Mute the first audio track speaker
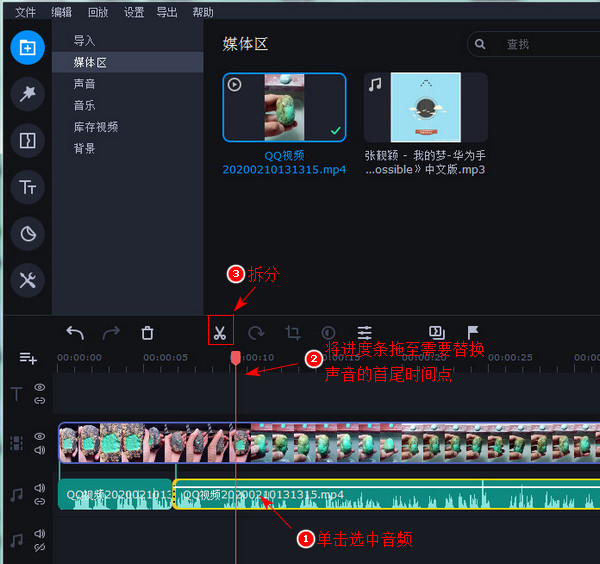Viewport: 600px width, 564px height. tap(40, 488)
